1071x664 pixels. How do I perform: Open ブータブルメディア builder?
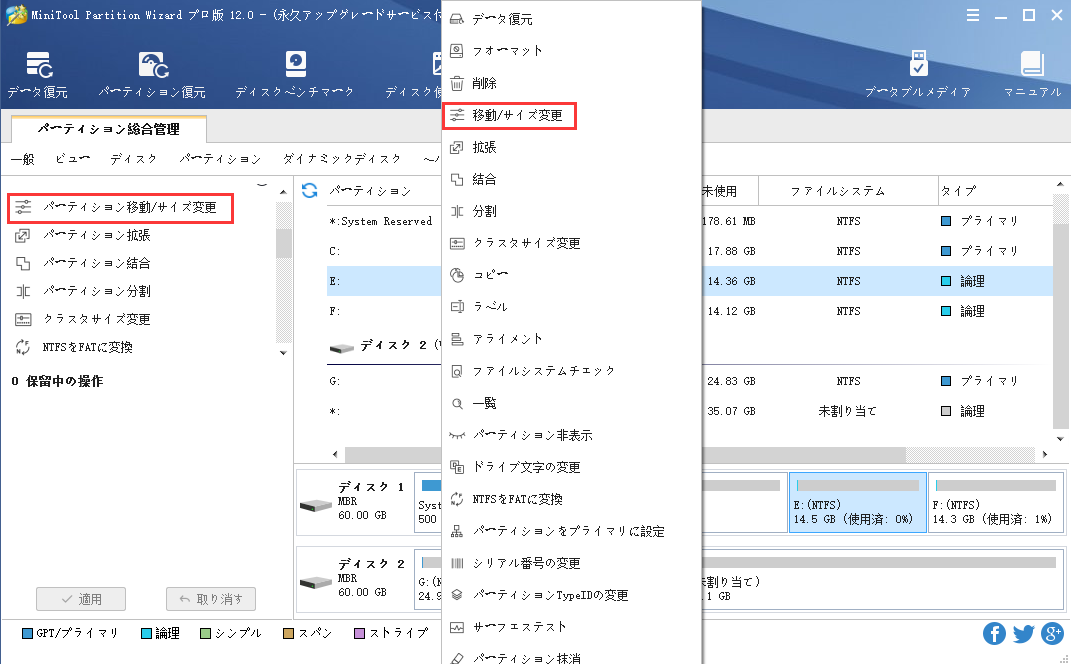click(917, 73)
